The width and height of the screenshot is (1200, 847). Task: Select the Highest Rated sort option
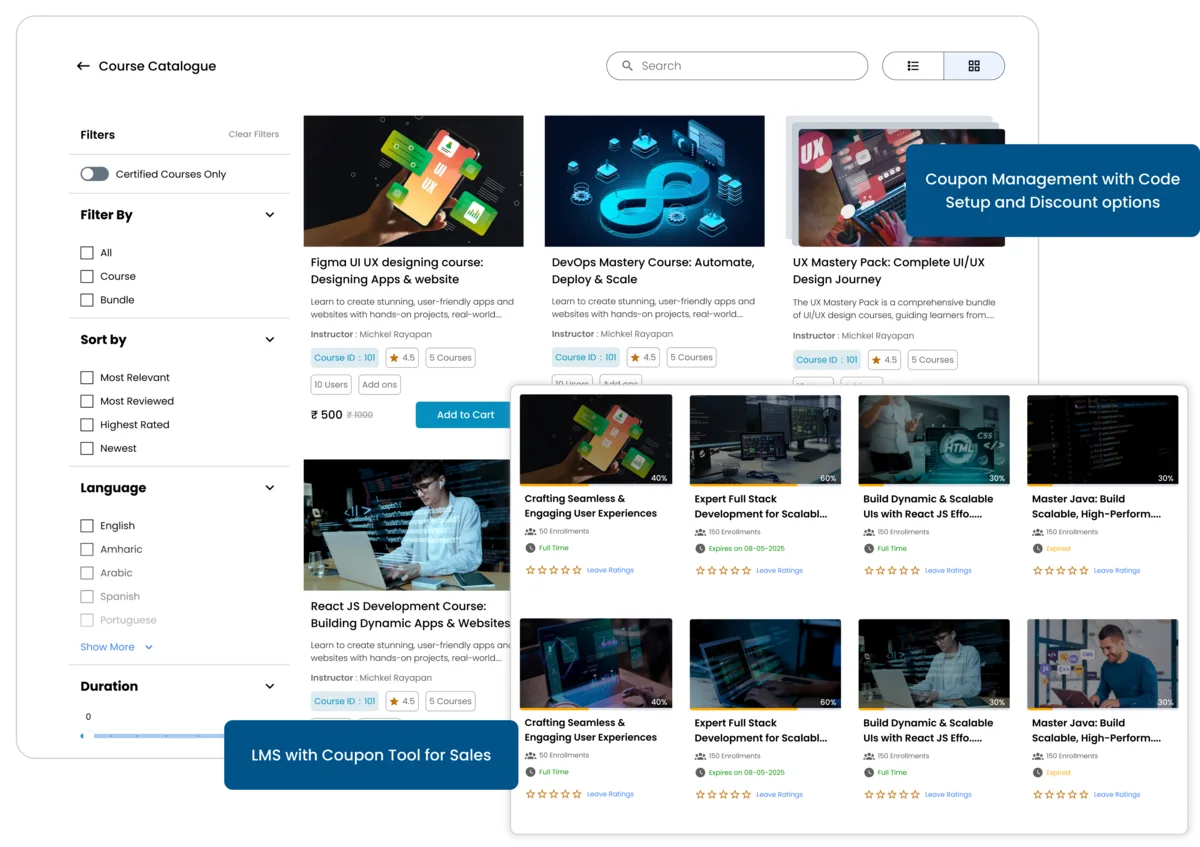click(87, 424)
